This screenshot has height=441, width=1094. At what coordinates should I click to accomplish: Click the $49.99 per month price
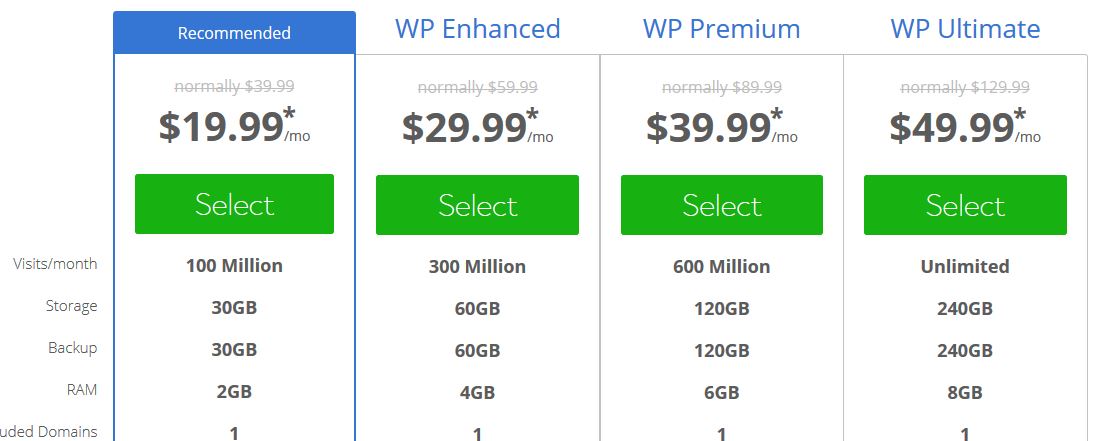point(965,127)
